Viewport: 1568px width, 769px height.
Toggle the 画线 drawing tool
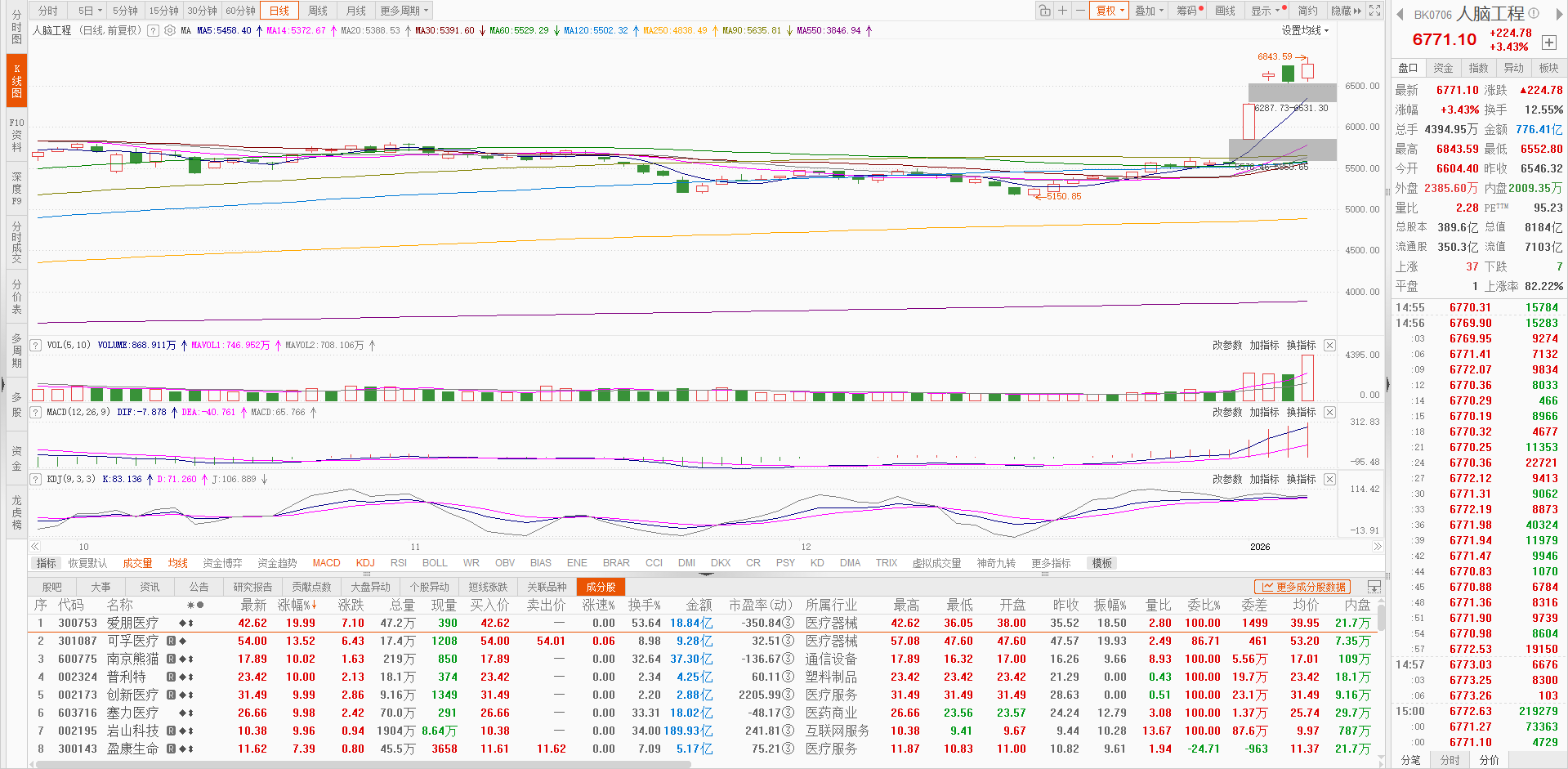(1225, 11)
